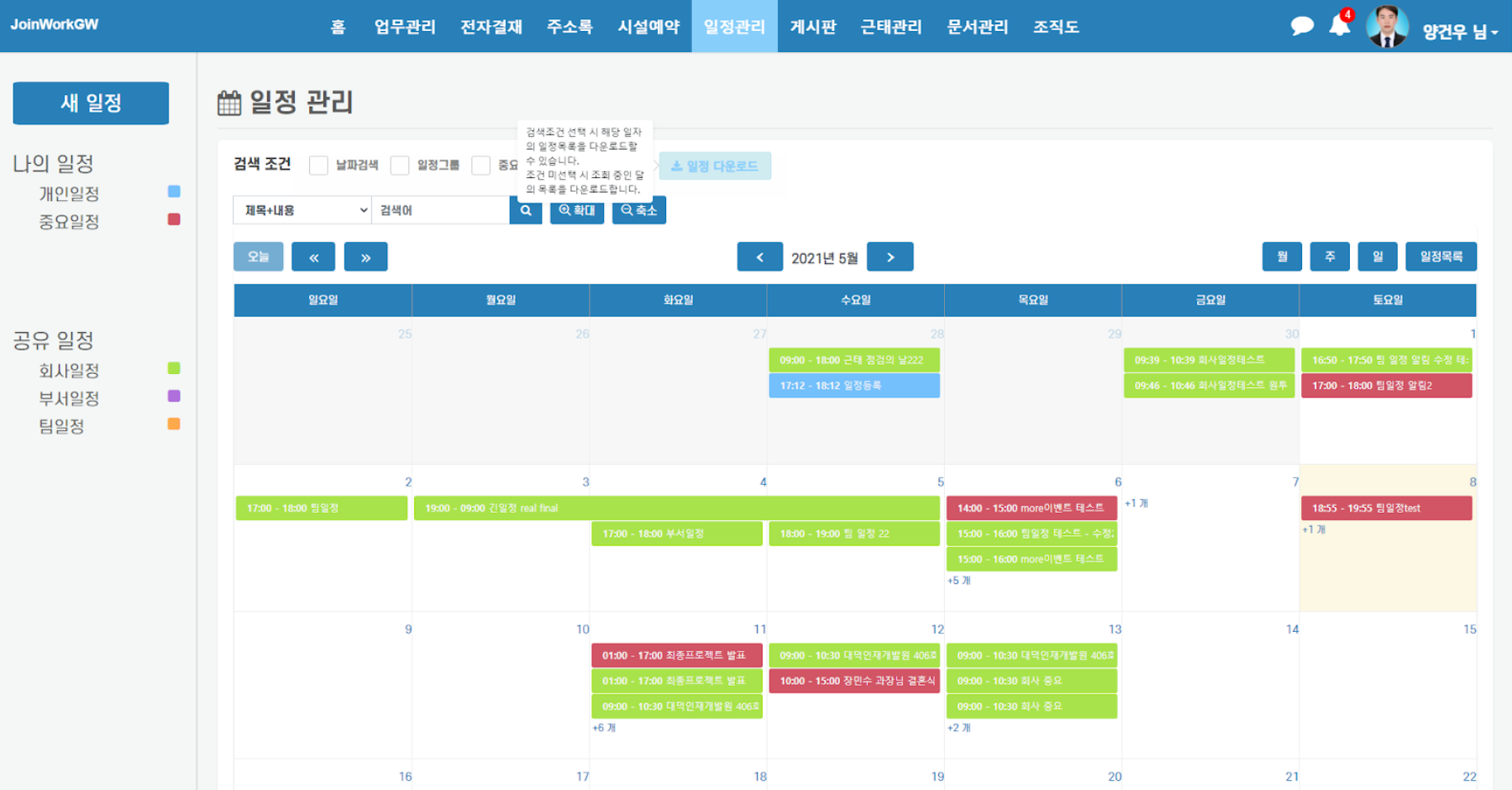
Task: Jump to today with the 오늘 button
Action: pos(258,256)
